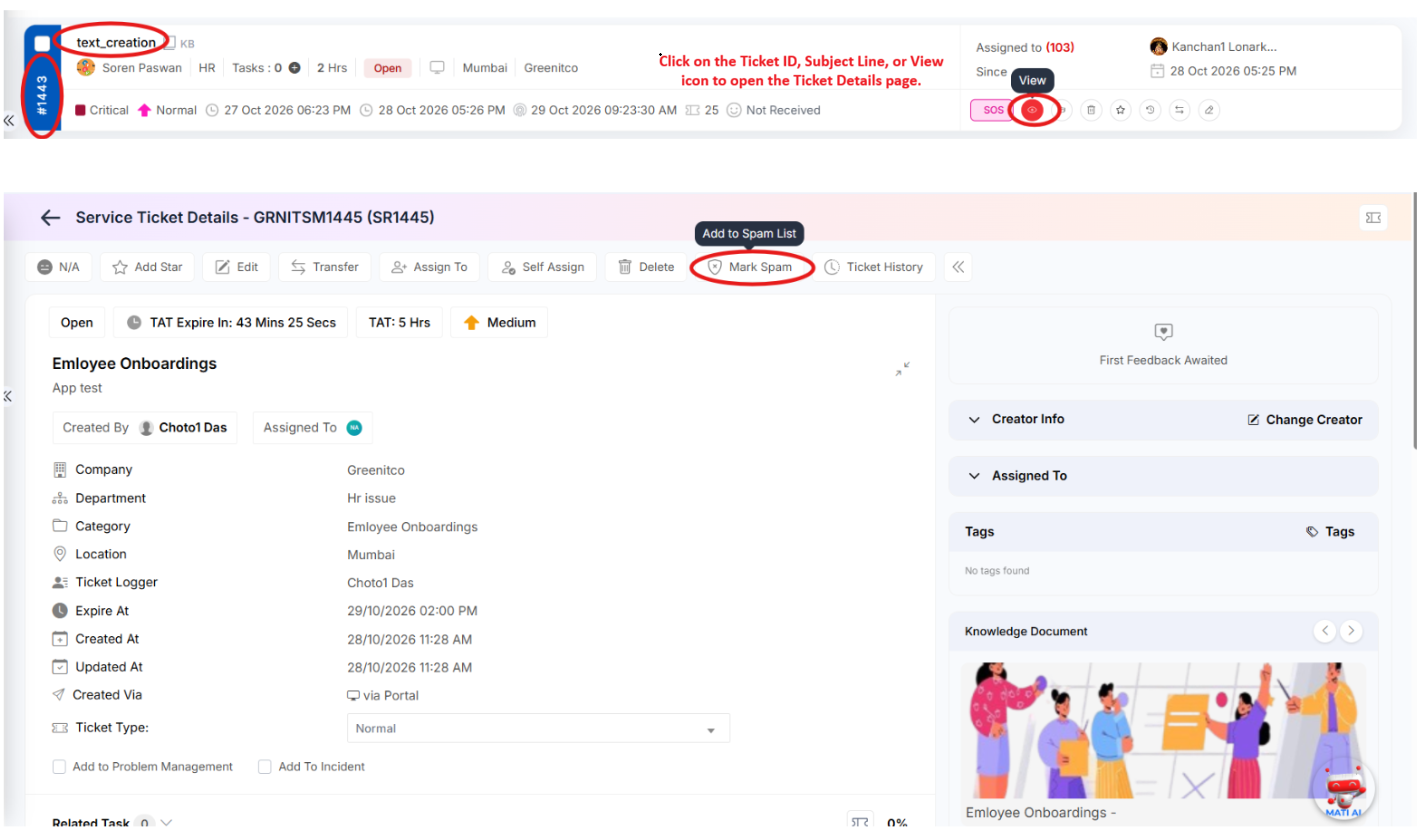The width and height of the screenshot is (1417, 831).
Task: Click the Soren Paswan requester name
Action: [x=141, y=68]
